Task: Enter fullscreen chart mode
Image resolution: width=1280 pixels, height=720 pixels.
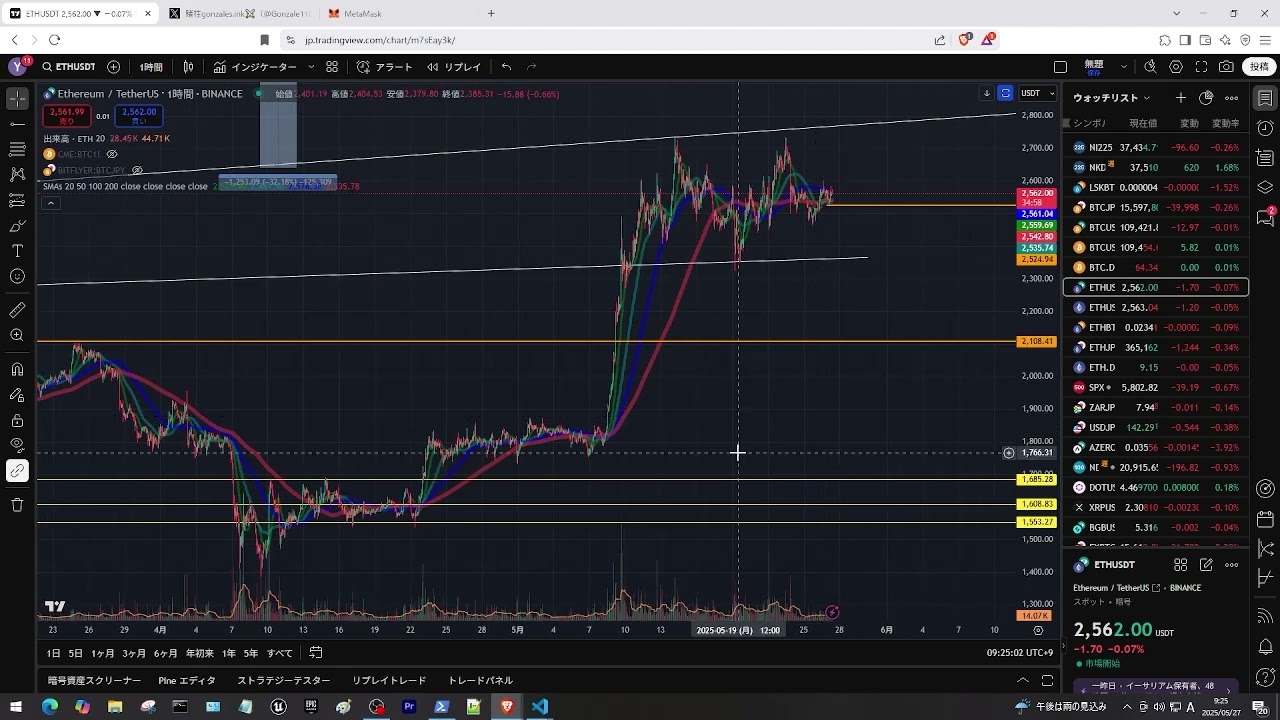Action: 1201,67
